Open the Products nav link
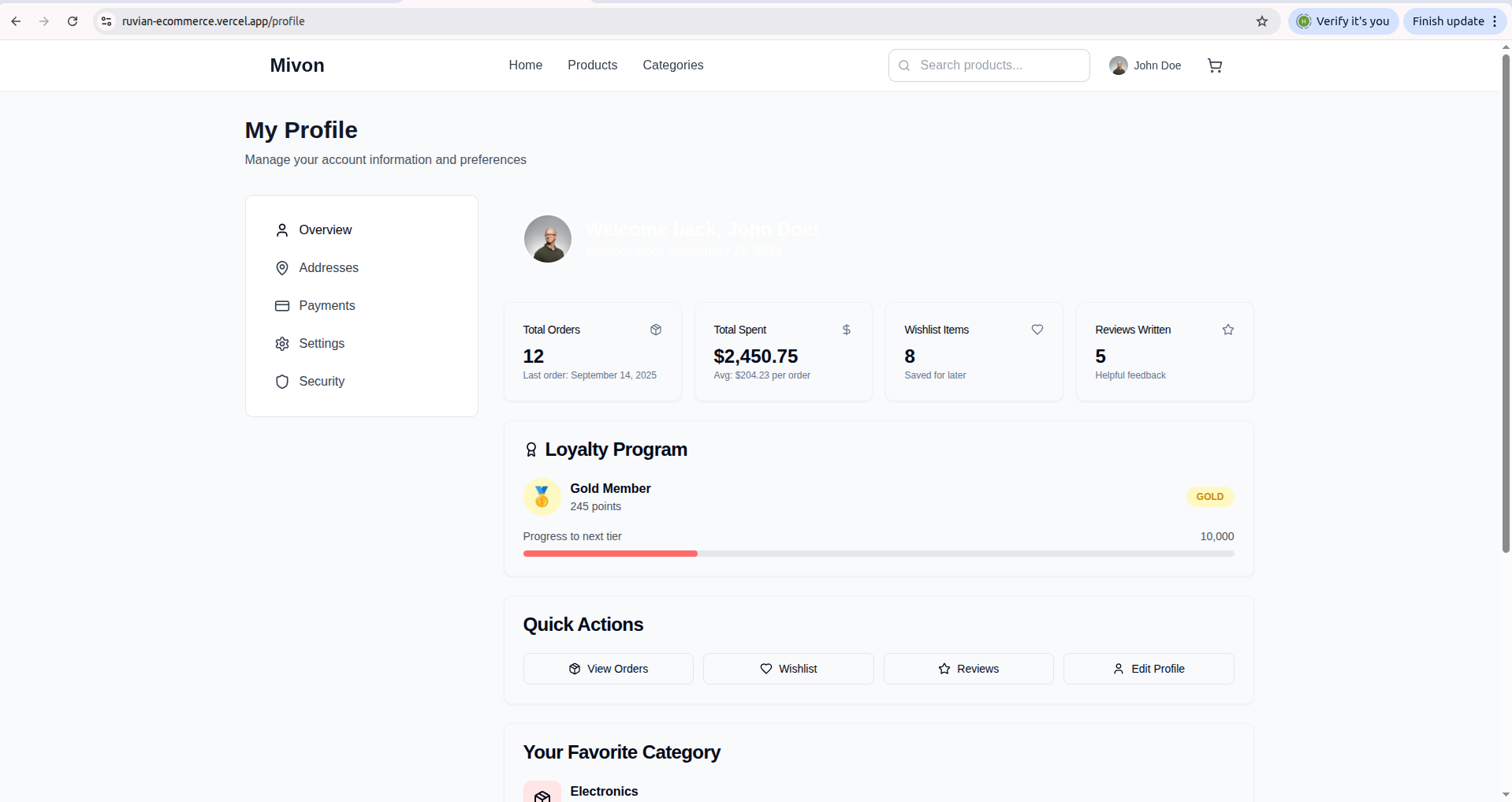Screen dimensions: 1512x802 click(x=593, y=65)
